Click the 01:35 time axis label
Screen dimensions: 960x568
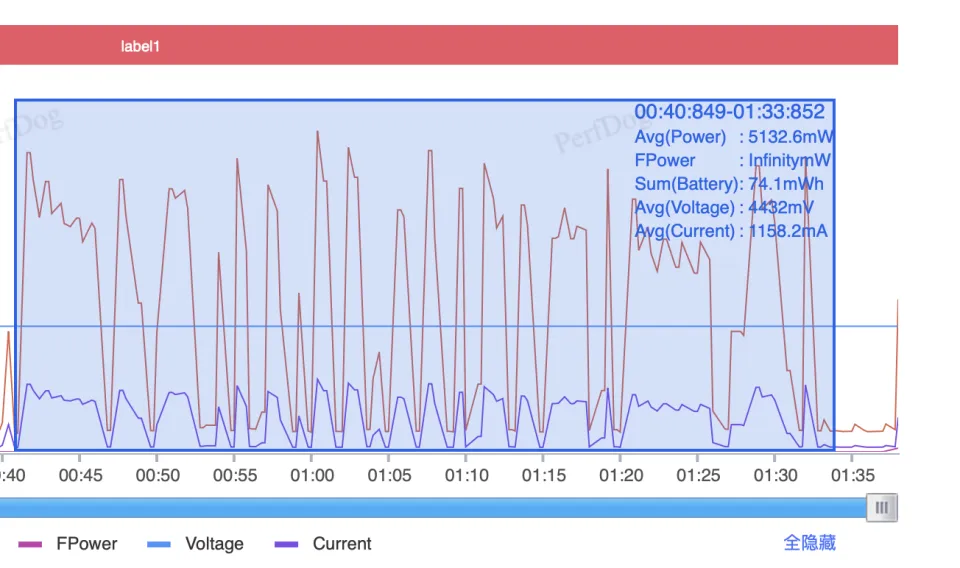[x=853, y=476]
